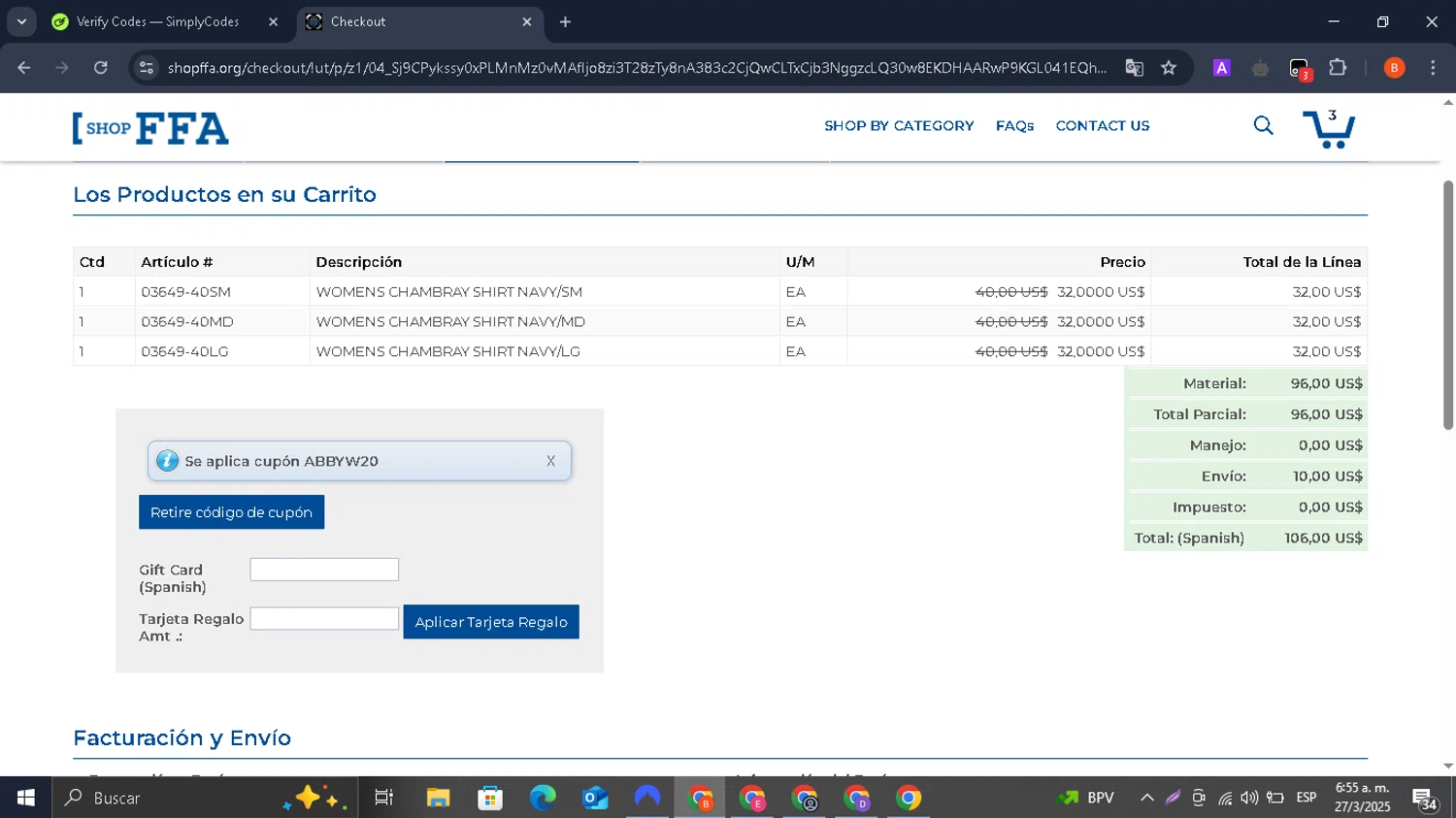This screenshot has height=818, width=1456.
Task: Open notification center with 34 badge
Action: [1425, 800]
